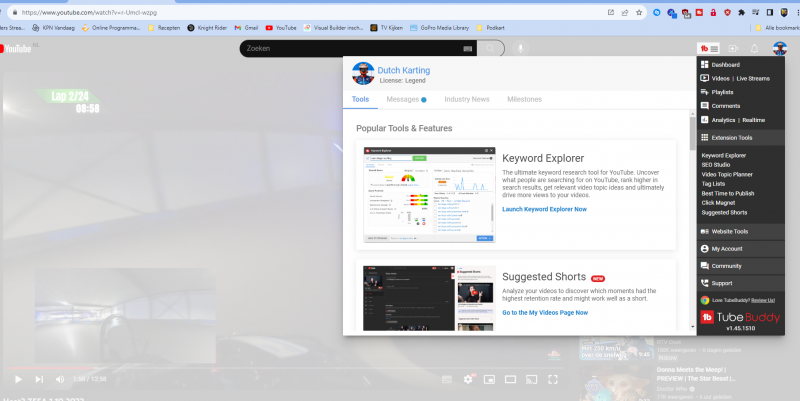
Task: Click Launch Keyword Explorer Now link
Action: point(544,209)
